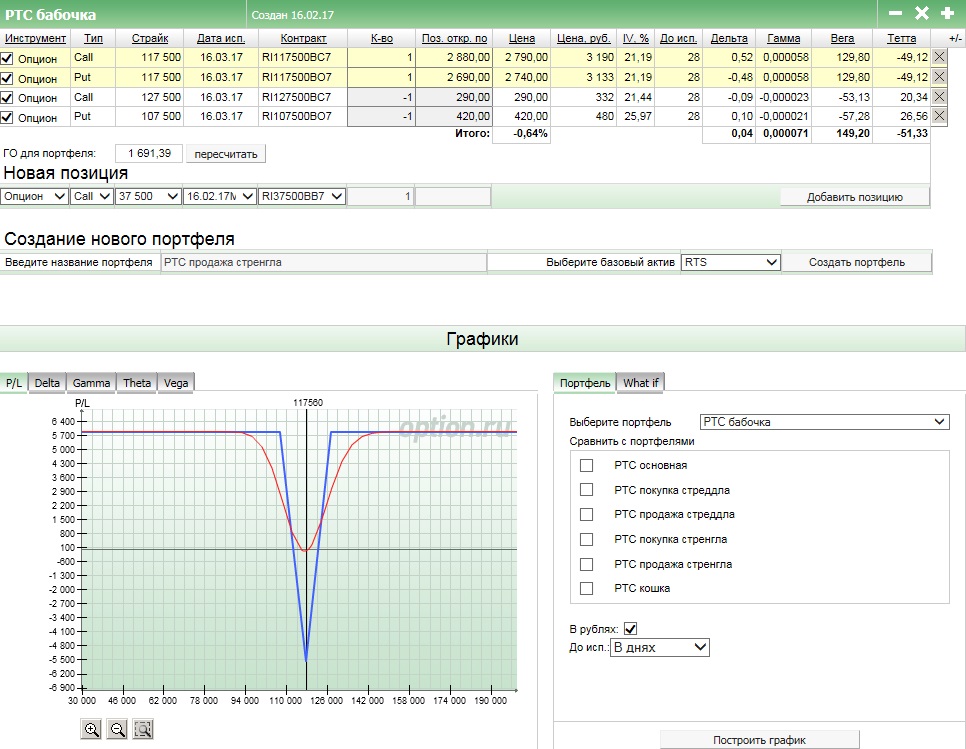966x749 pixels.
Task: Open the Выберите портфель dropdown
Action: (x=824, y=422)
